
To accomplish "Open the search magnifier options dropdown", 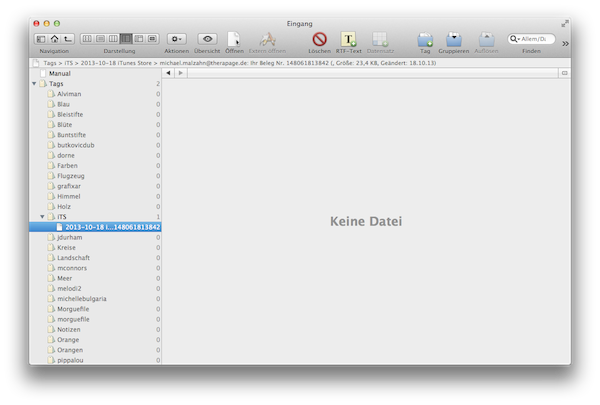I will (x=514, y=39).
